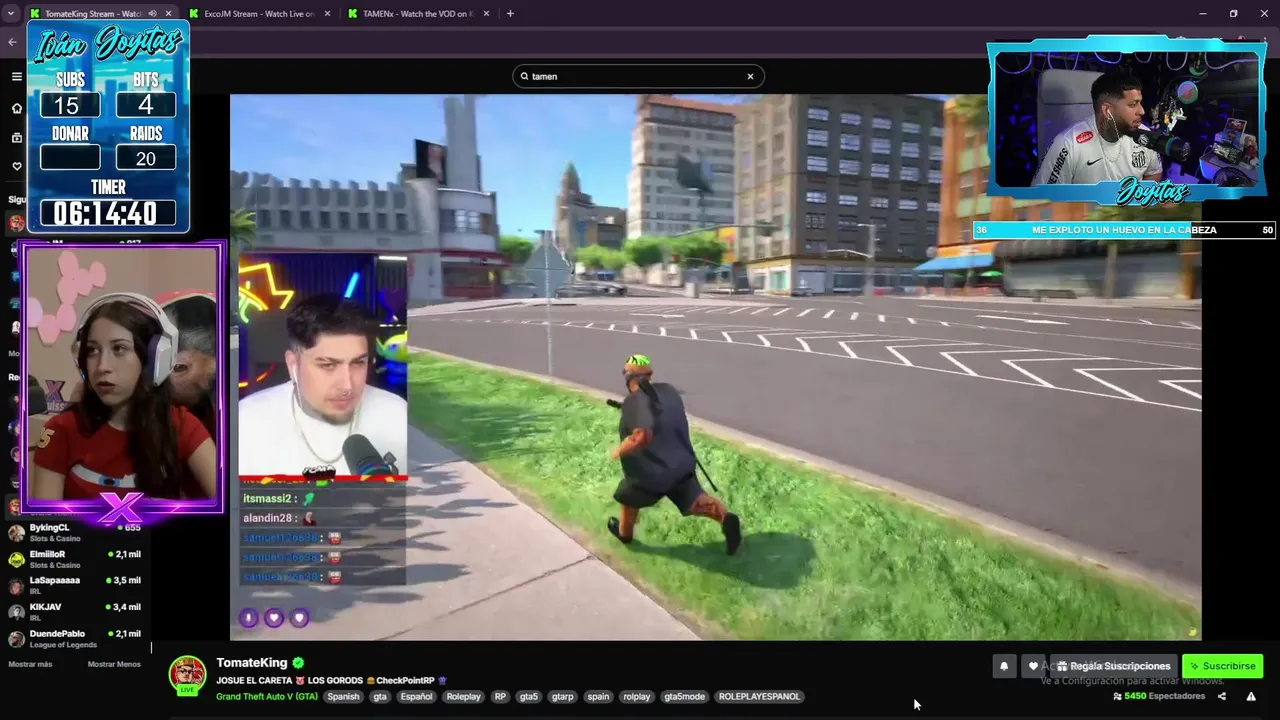
Task: Select the RP tag
Action: pyautogui.click(x=500, y=696)
